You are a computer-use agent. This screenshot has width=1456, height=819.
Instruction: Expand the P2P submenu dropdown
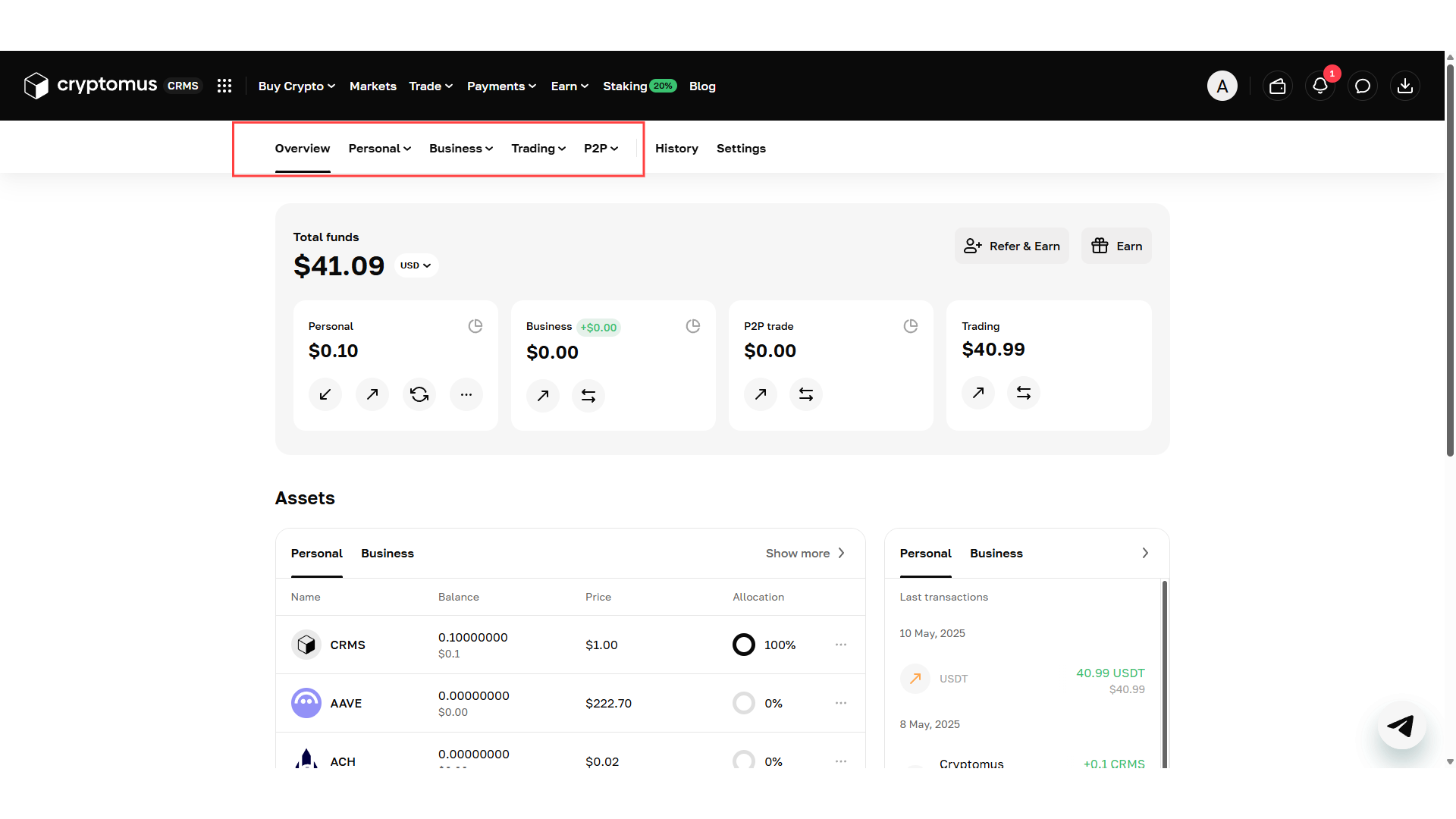pyautogui.click(x=601, y=149)
